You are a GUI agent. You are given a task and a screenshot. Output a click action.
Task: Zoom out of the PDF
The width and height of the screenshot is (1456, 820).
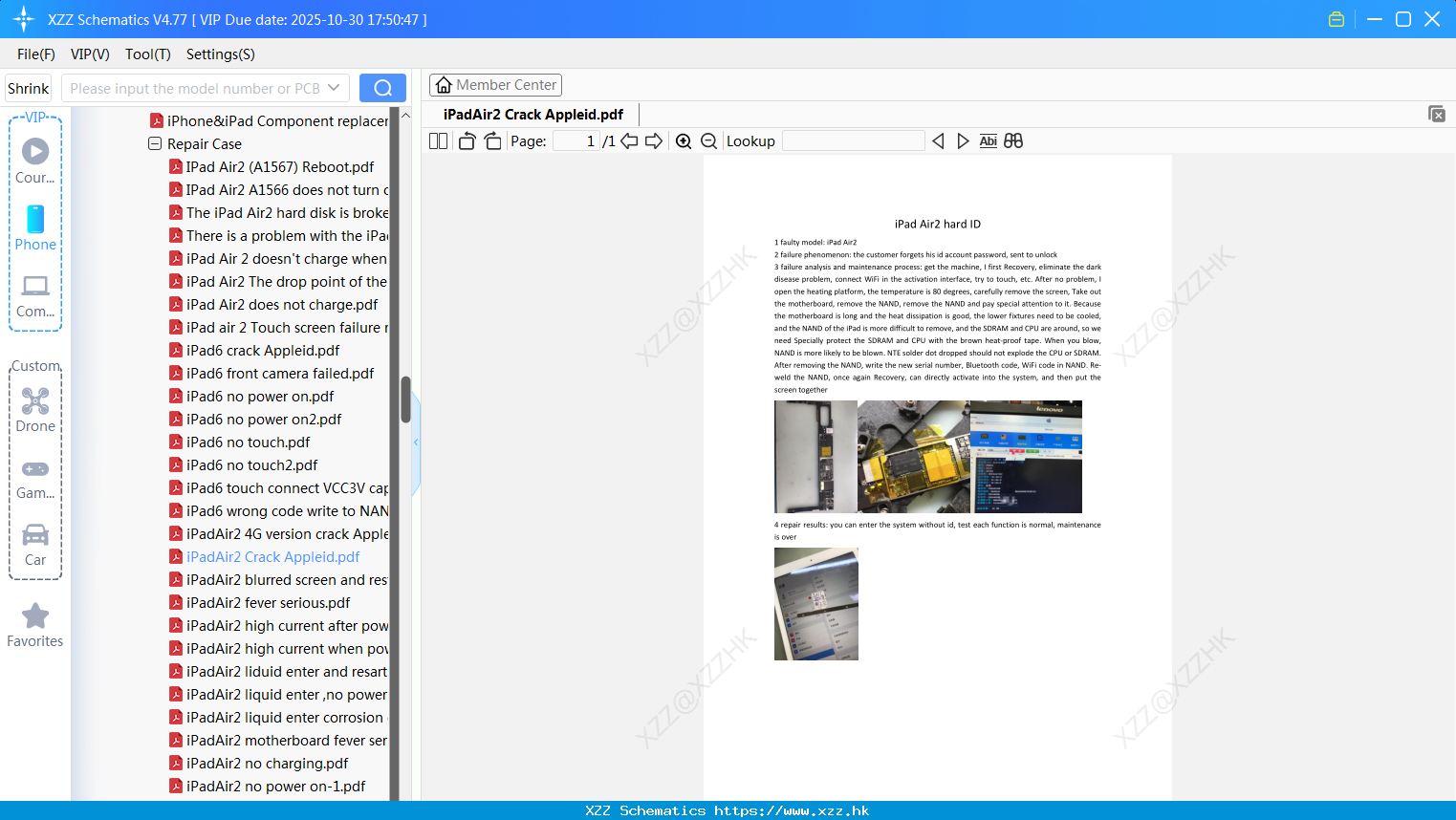[x=708, y=140]
